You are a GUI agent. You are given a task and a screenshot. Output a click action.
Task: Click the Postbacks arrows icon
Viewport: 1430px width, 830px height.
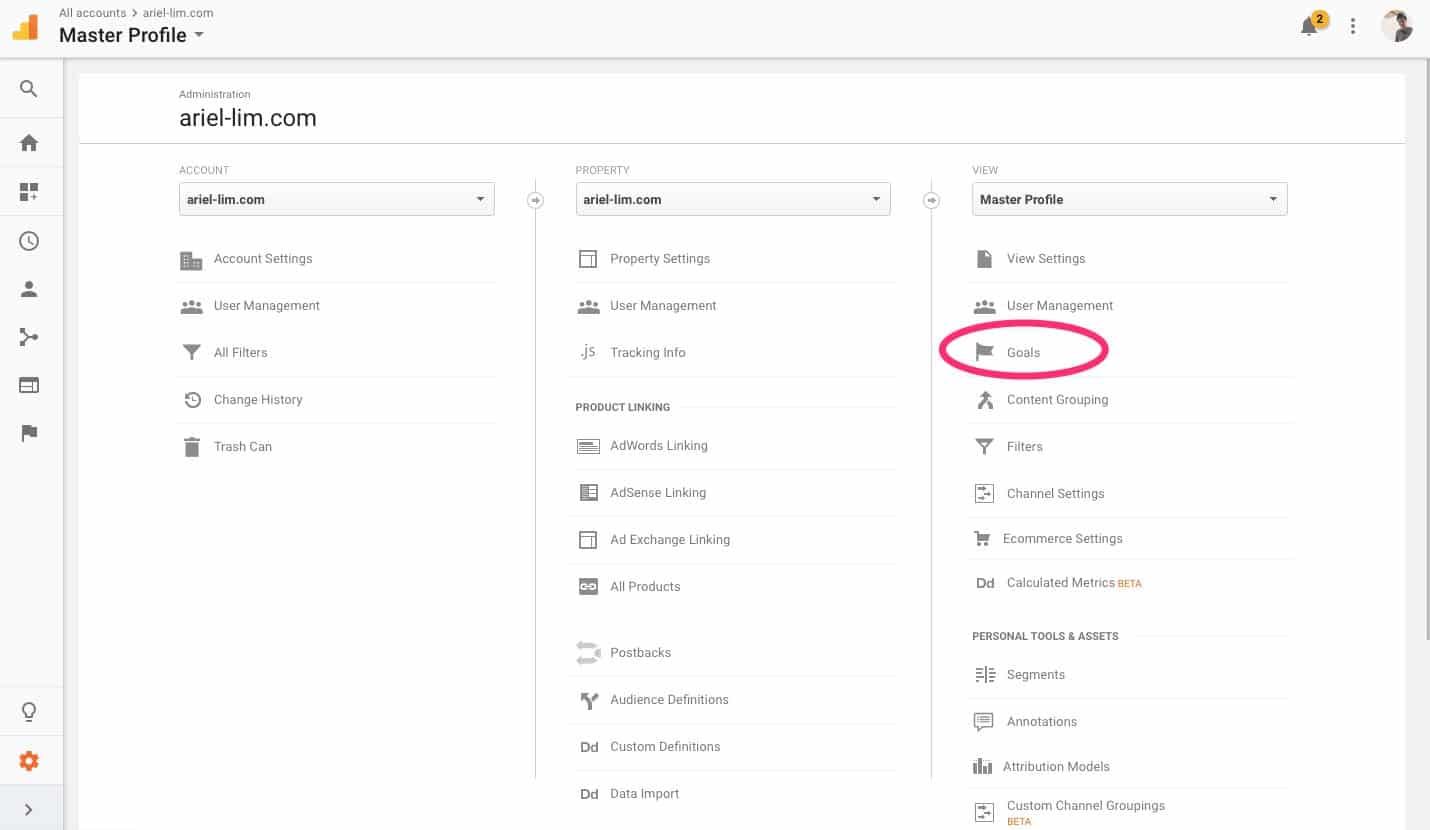click(x=588, y=652)
